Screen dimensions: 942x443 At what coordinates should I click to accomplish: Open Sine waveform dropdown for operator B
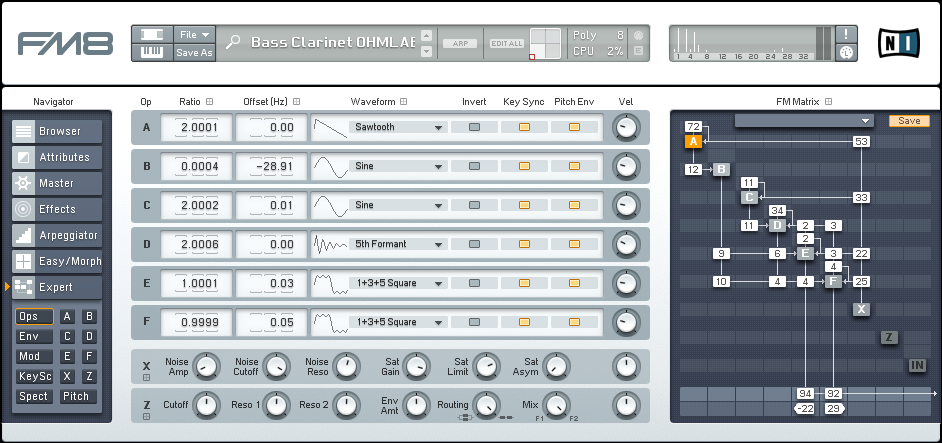(x=398, y=166)
